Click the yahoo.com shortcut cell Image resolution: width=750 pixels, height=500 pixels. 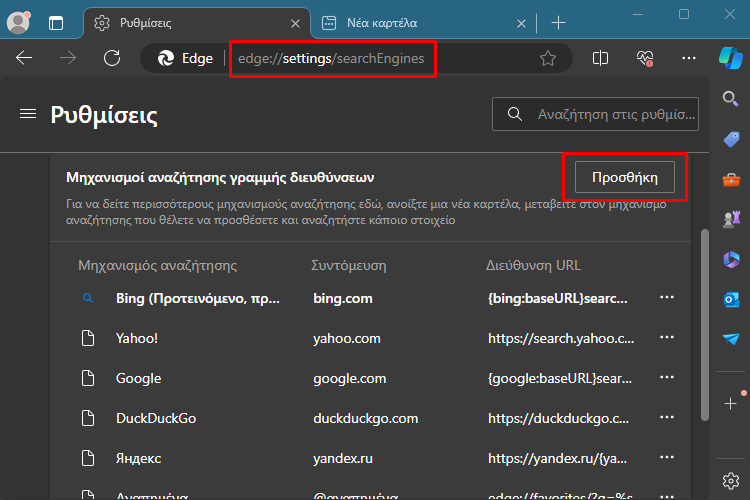(347, 338)
